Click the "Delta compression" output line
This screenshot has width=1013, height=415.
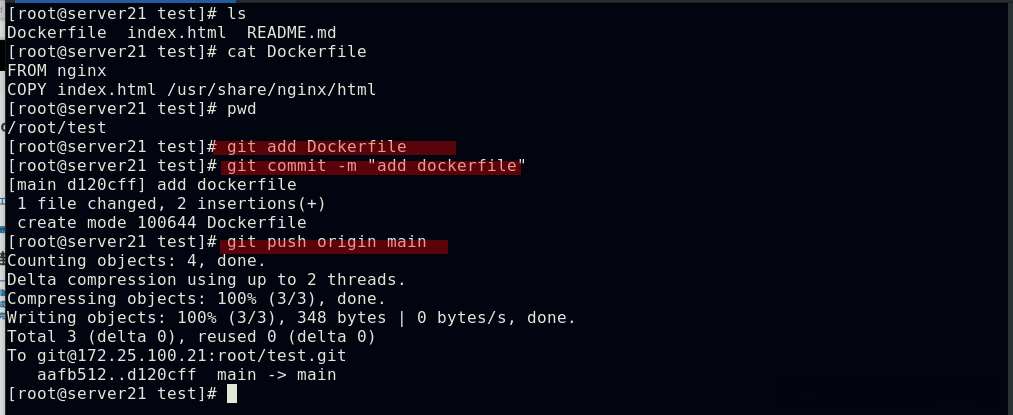click(x=206, y=280)
